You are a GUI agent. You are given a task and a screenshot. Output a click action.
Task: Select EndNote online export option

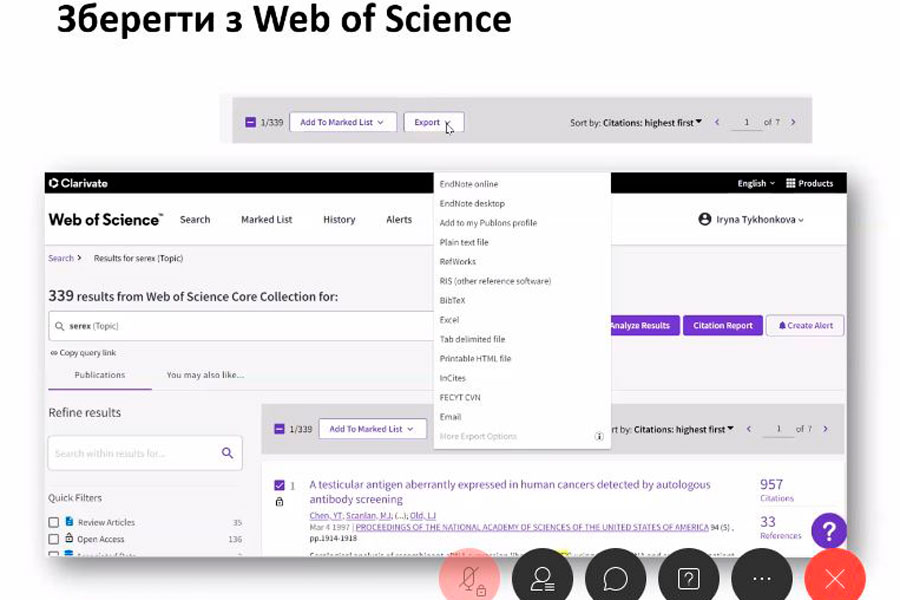point(469,184)
